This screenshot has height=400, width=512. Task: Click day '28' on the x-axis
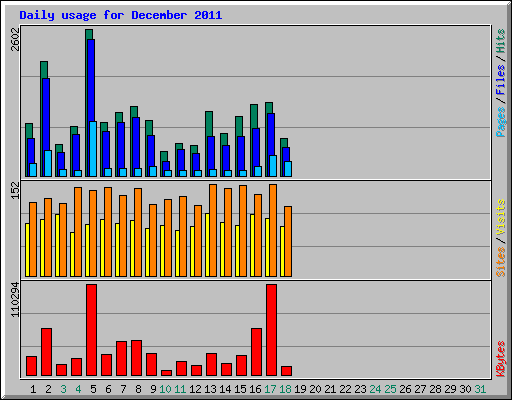[435, 389]
